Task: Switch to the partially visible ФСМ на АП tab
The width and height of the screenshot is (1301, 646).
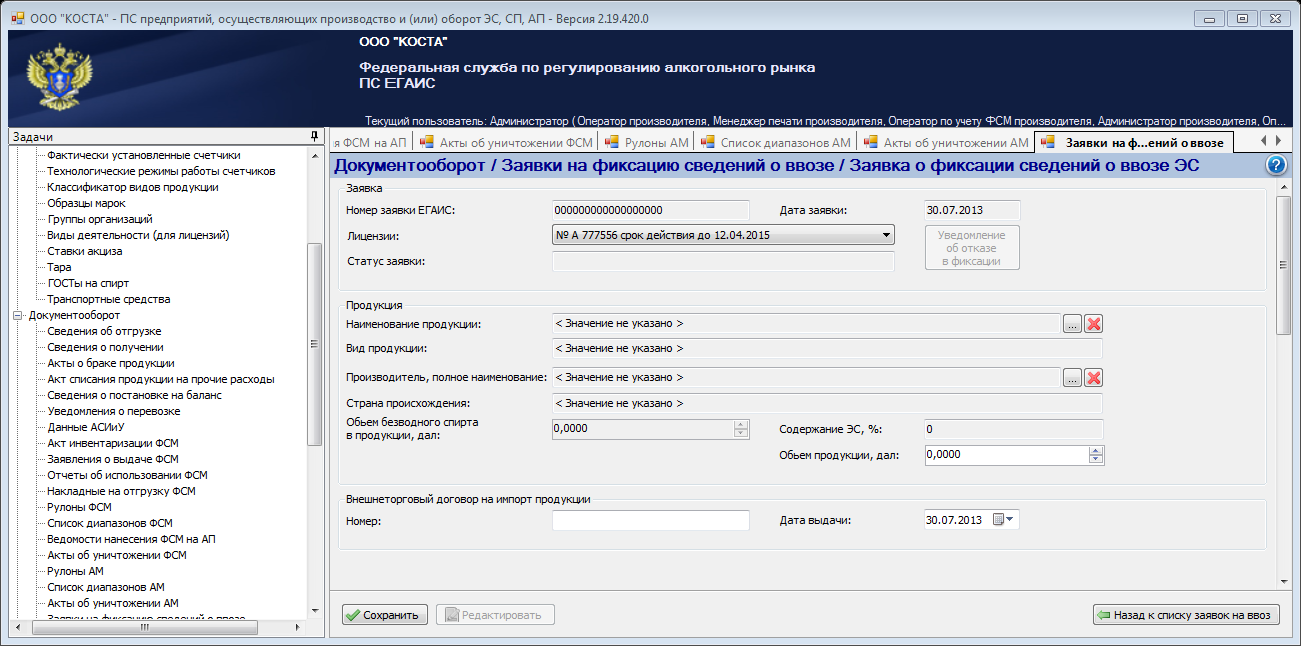Action: coord(372,142)
